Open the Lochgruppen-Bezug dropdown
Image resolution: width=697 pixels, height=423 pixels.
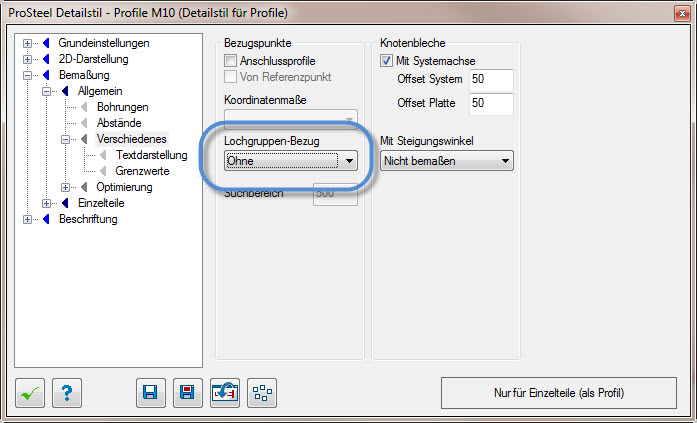[291, 161]
